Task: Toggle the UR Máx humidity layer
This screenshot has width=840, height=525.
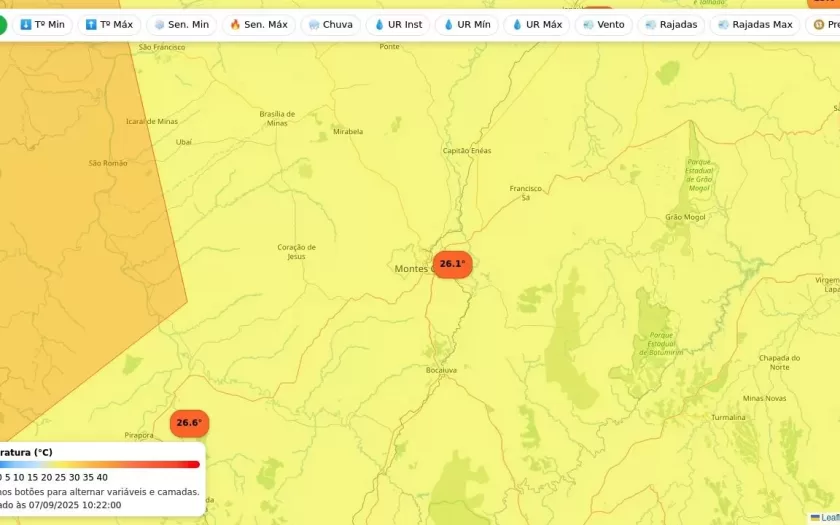Action: point(536,24)
